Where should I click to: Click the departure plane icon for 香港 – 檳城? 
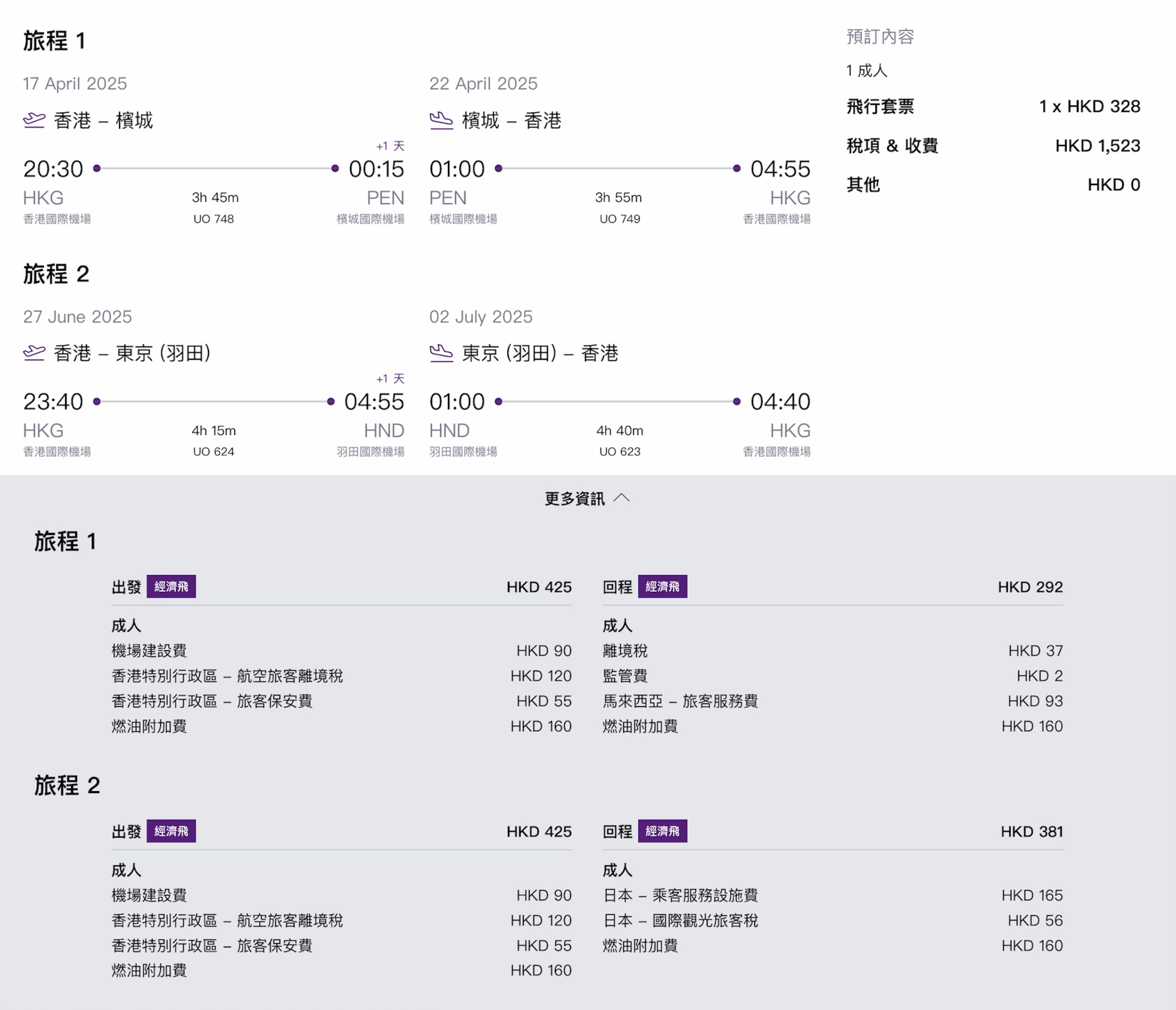coord(34,120)
